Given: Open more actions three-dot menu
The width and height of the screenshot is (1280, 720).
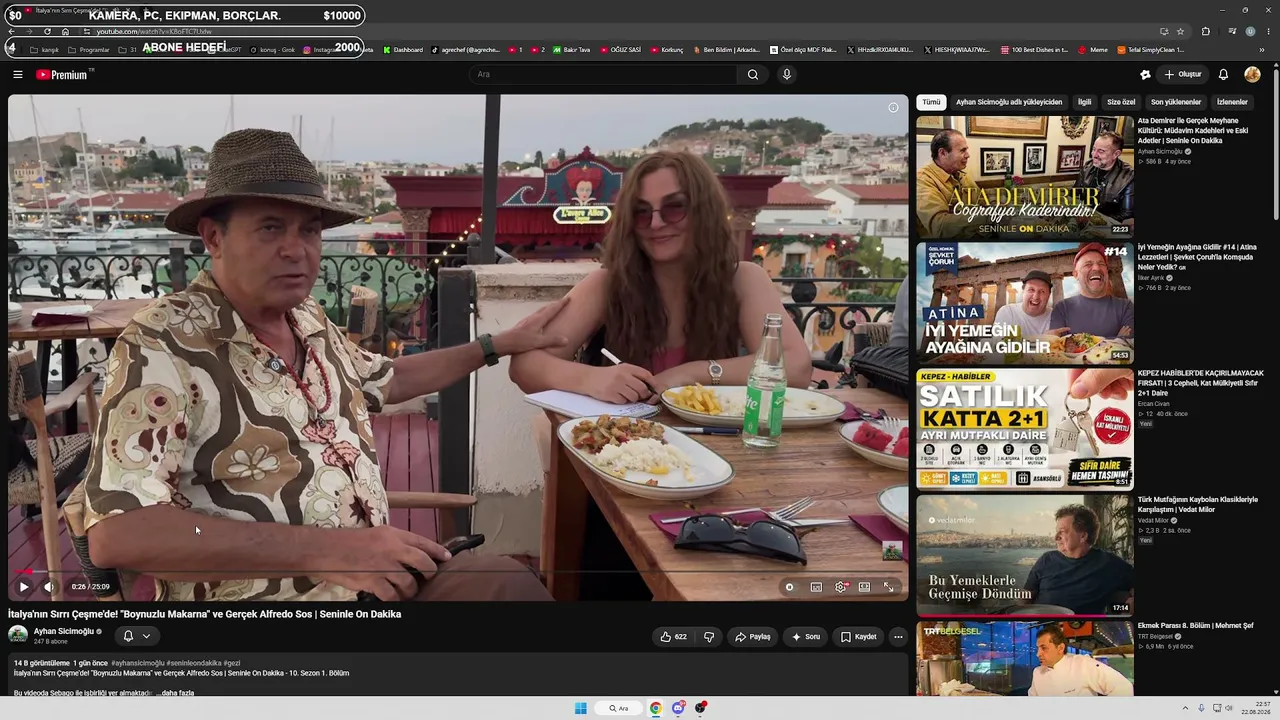Looking at the screenshot, I should 898,636.
